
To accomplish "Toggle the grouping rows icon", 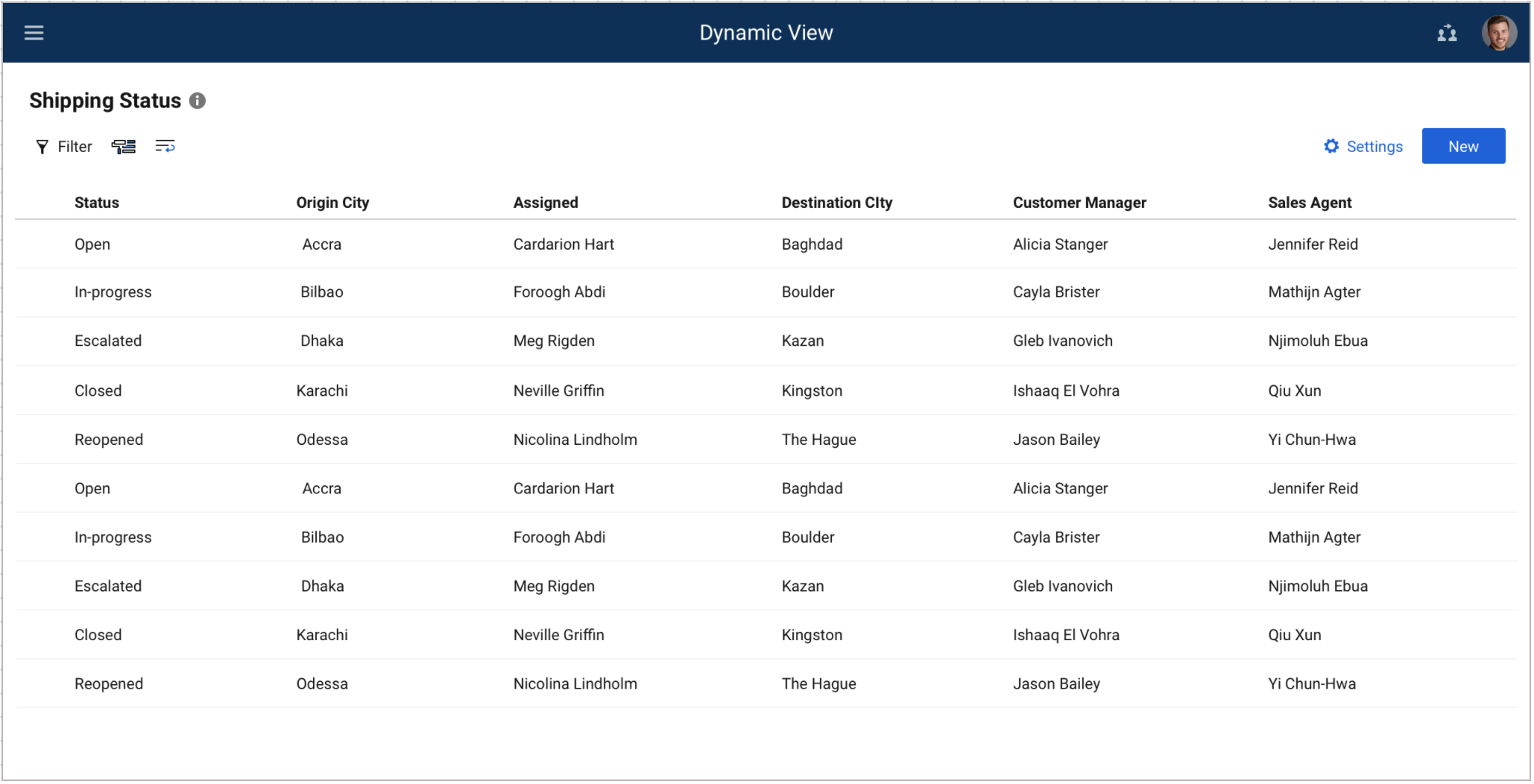I will click(x=124, y=147).
